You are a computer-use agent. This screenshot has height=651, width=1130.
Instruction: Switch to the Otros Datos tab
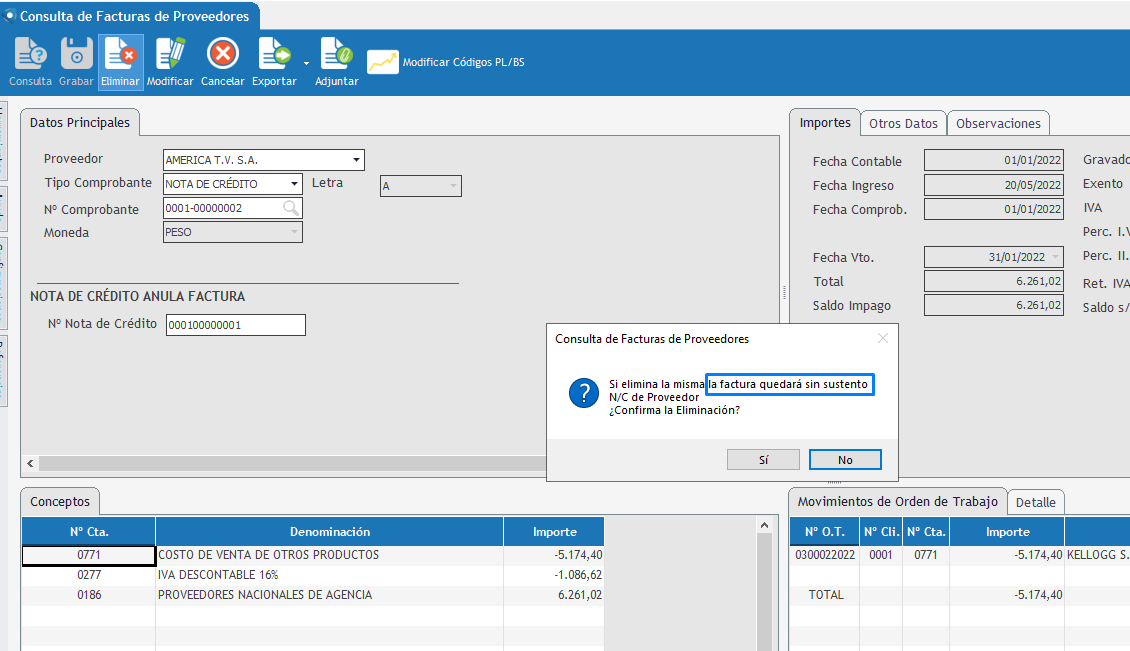click(x=903, y=123)
